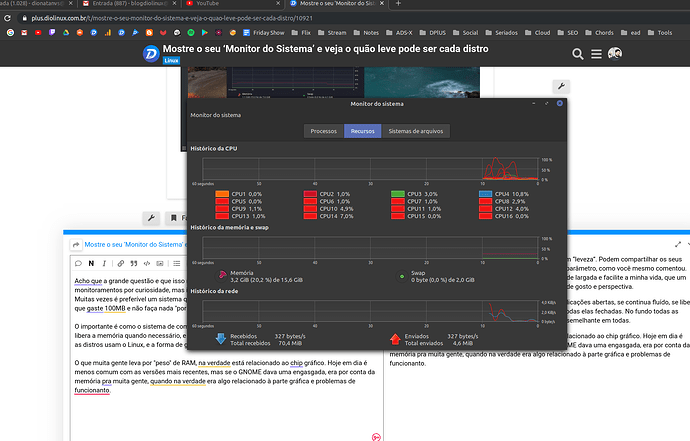Click the CPU2 dark red color swatch
The image size is (690, 441).
pyautogui.click(x=310, y=194)
